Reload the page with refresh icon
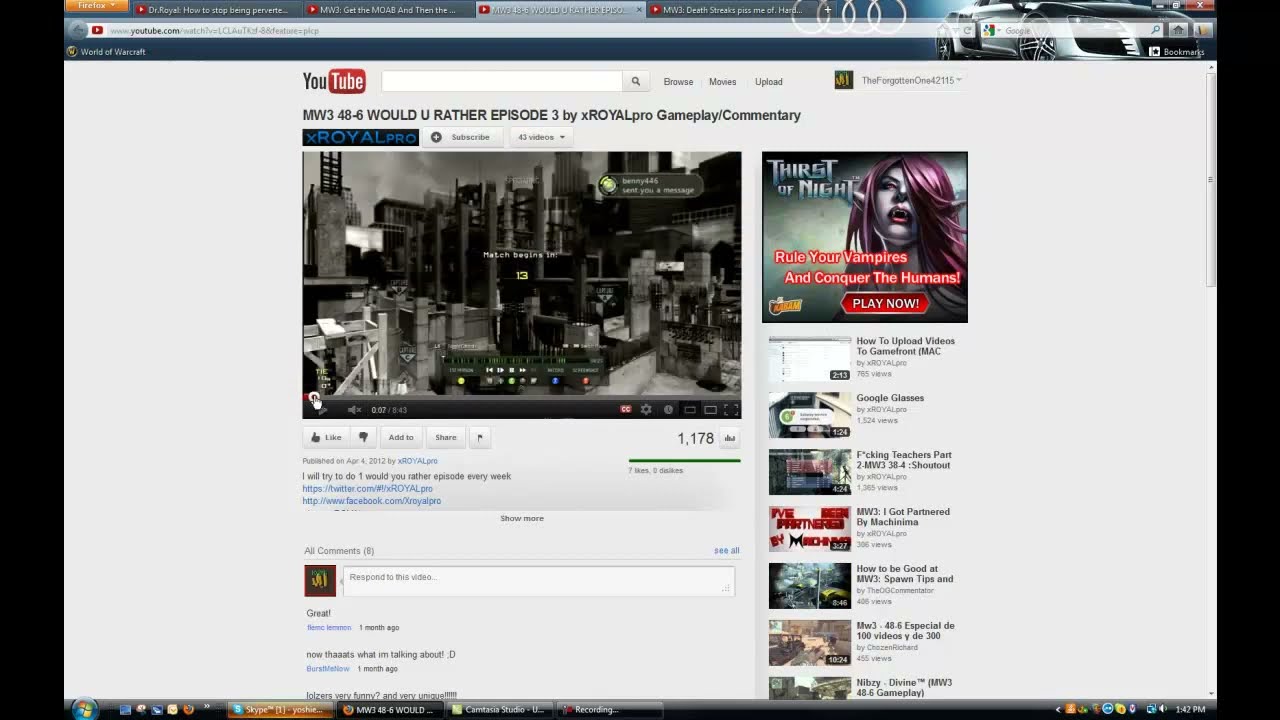 tap(968, 31)
